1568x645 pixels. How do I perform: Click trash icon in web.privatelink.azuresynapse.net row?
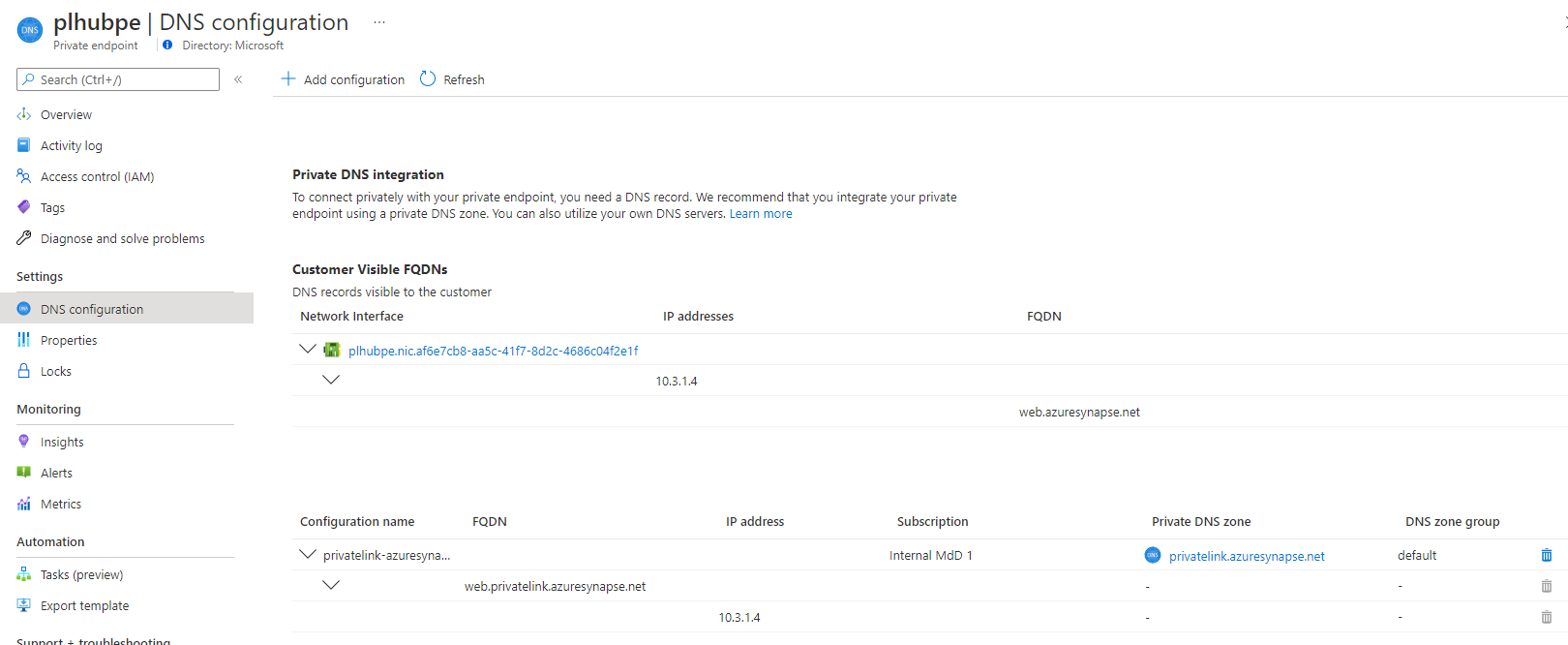tap(1547, 586)
